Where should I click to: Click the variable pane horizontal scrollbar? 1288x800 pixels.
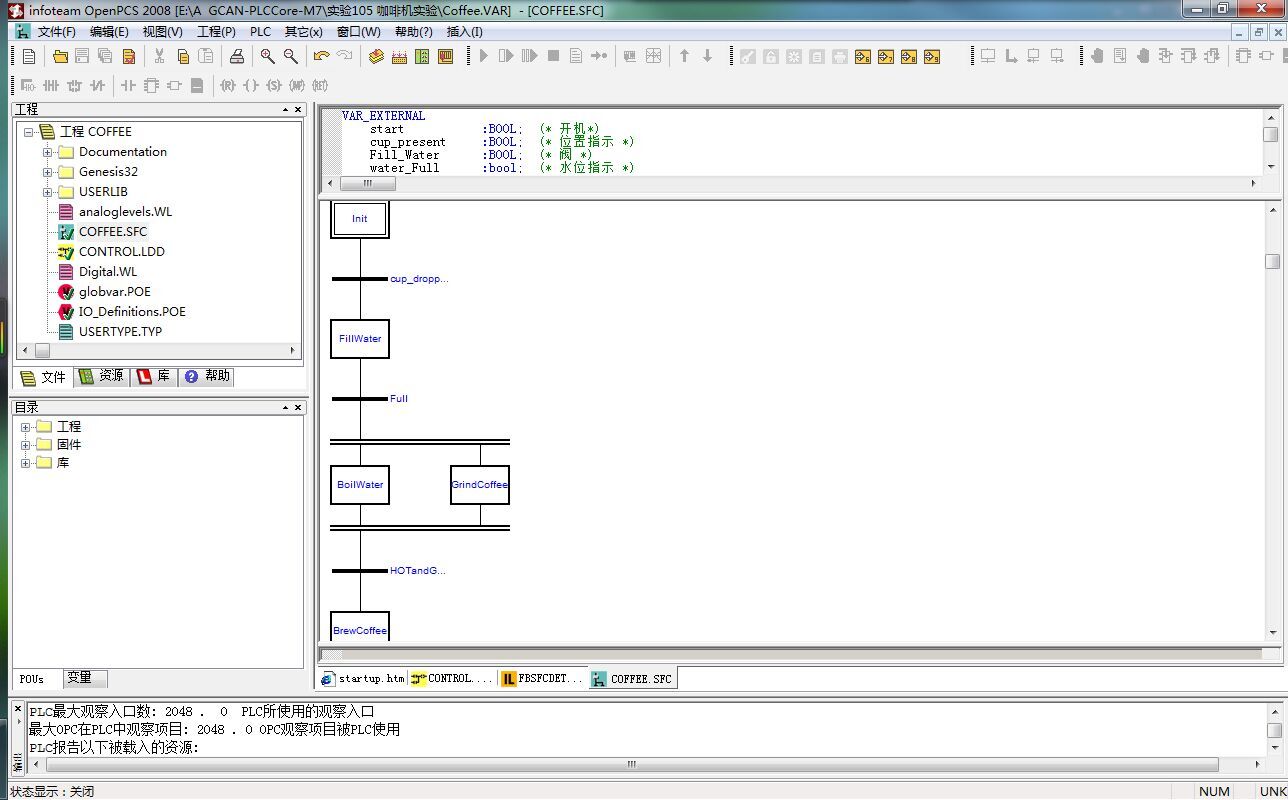800,184
